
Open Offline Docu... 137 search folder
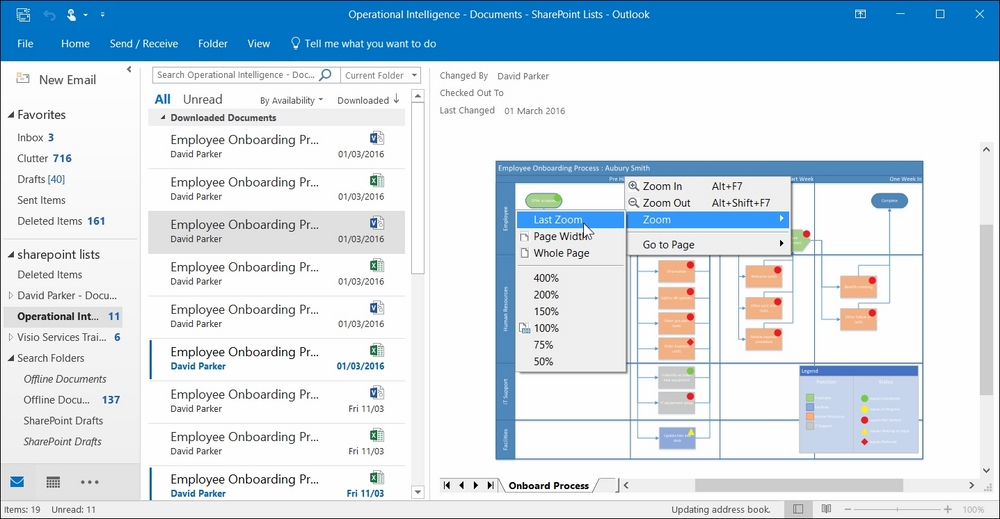click(x=71, y=400)
